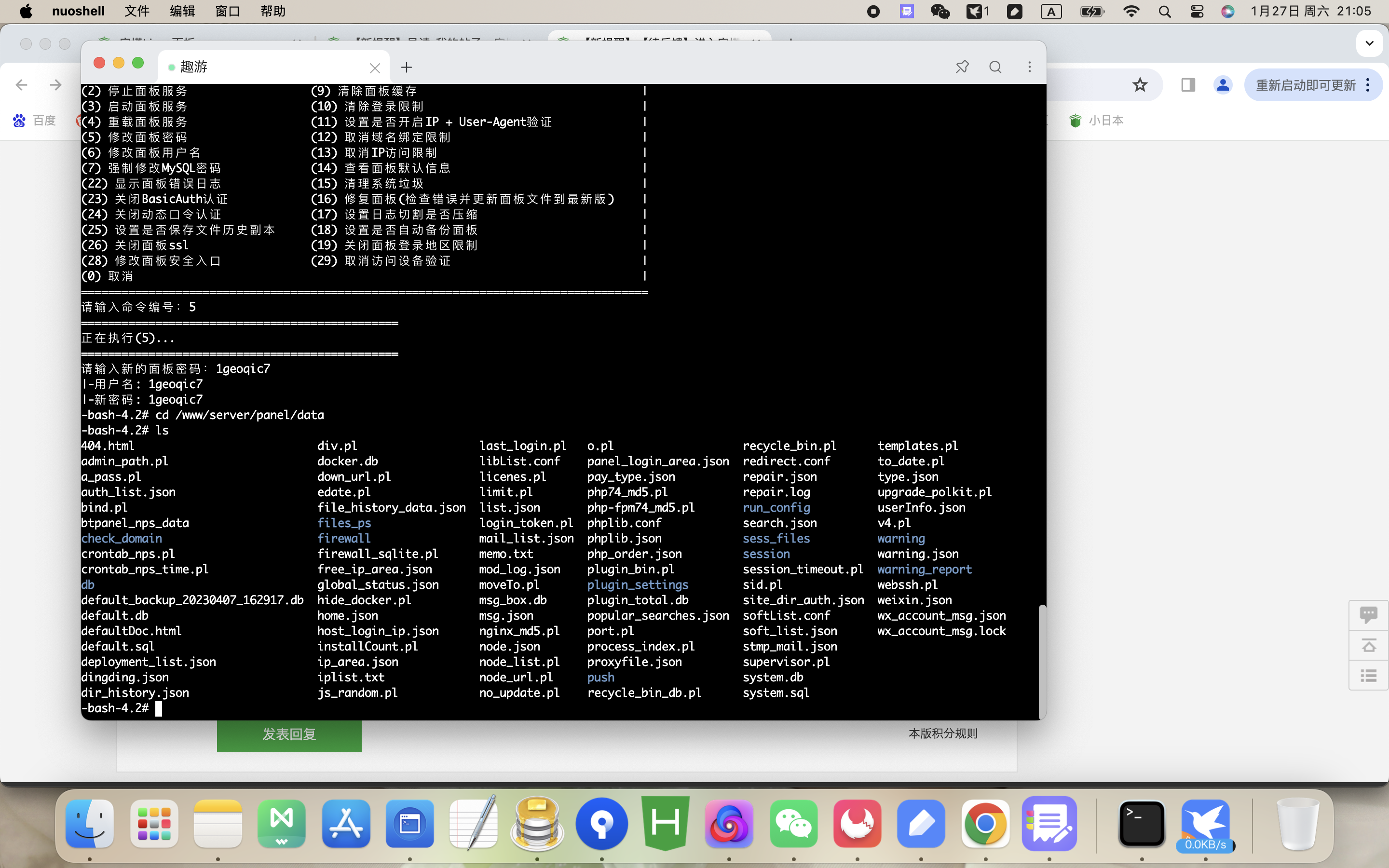Open Google Chrome from the Dock
1389x868 pixels.
tap(985, 824)
